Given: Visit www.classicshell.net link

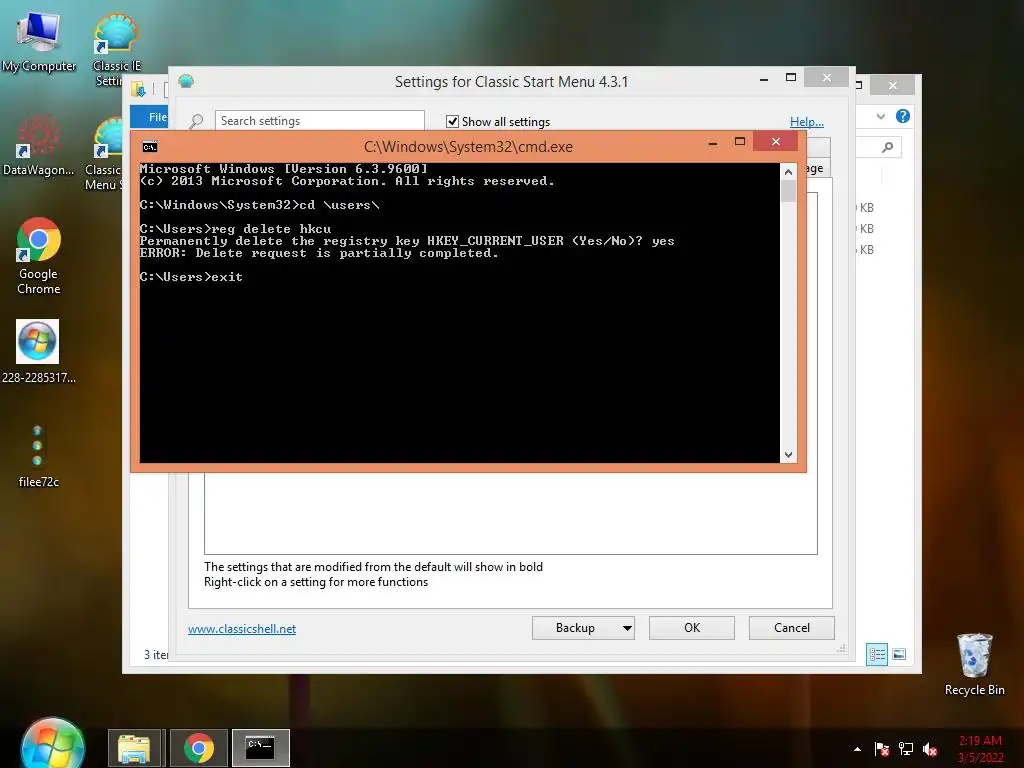Looking at the screenshot, I should 242,629.
